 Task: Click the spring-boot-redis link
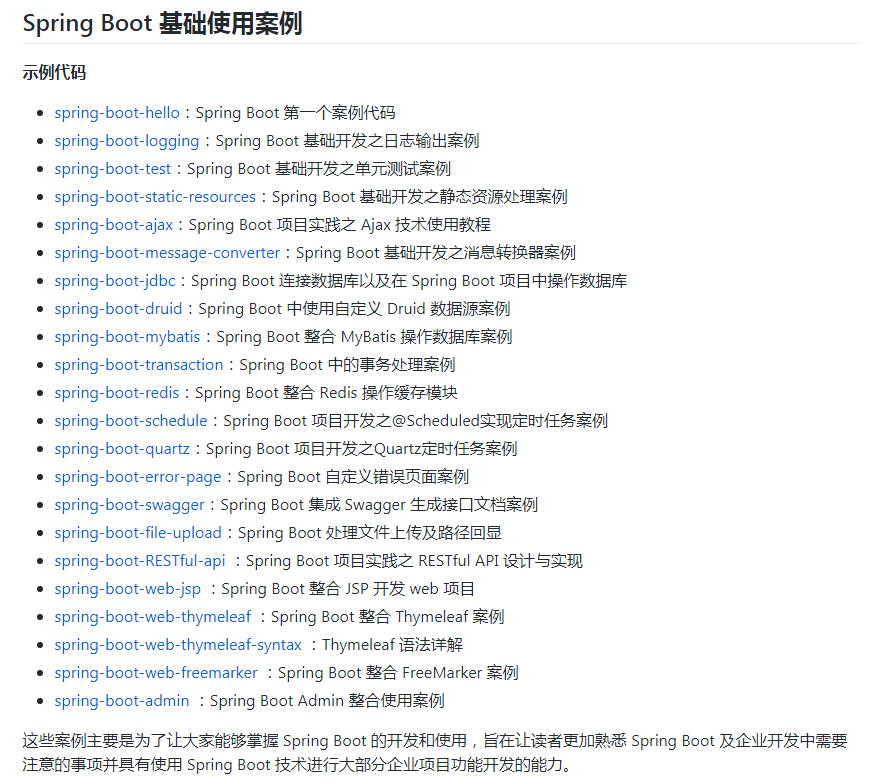point(117,392)
